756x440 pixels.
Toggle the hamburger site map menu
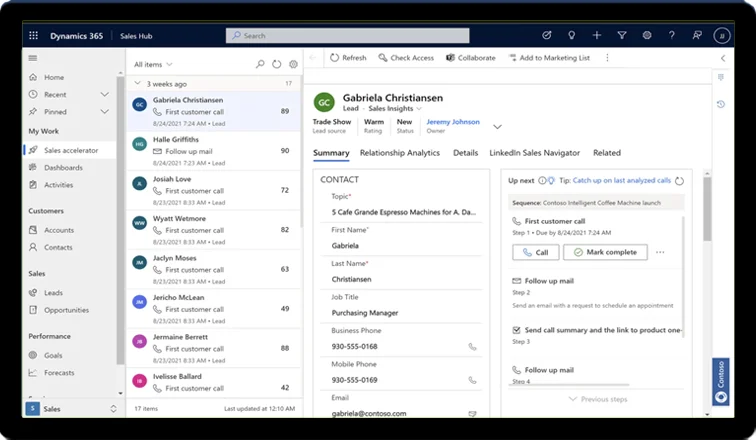(x=33, y=58)
